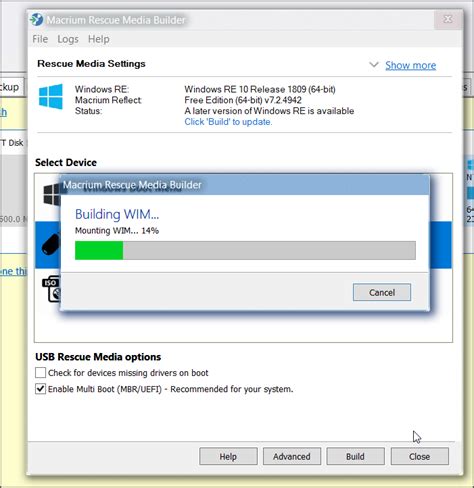Open the Show more link
The height and width of the screenshot is (488, 474).
410,65
